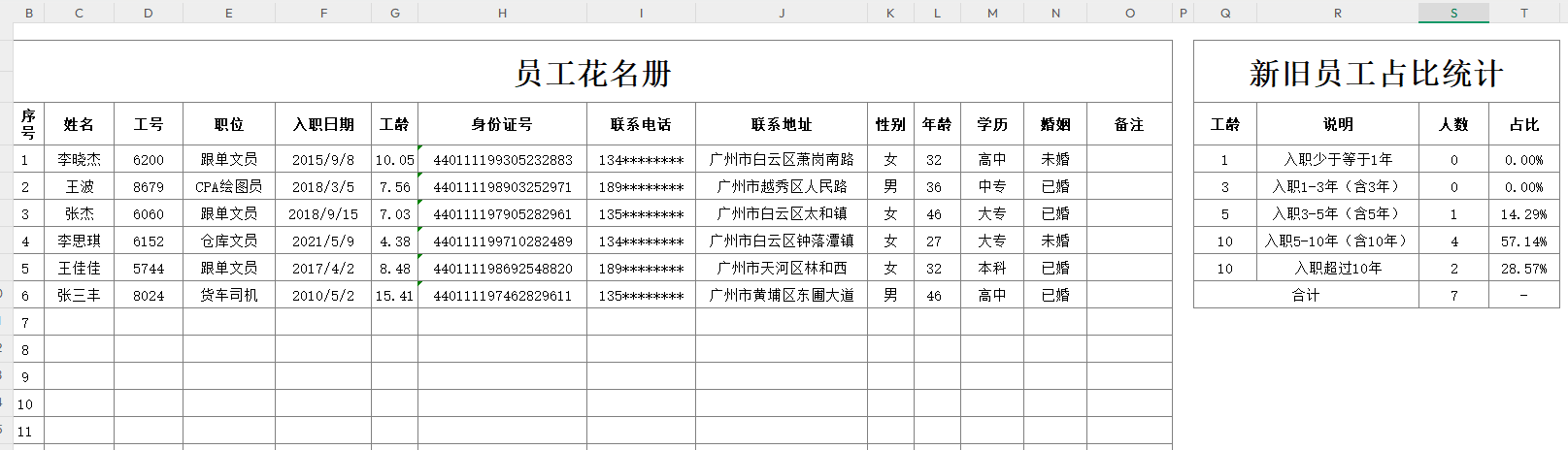Select the address cell 广州市天河区林和西
This screenshot has width=1568, height=450.
pos(782,268)
